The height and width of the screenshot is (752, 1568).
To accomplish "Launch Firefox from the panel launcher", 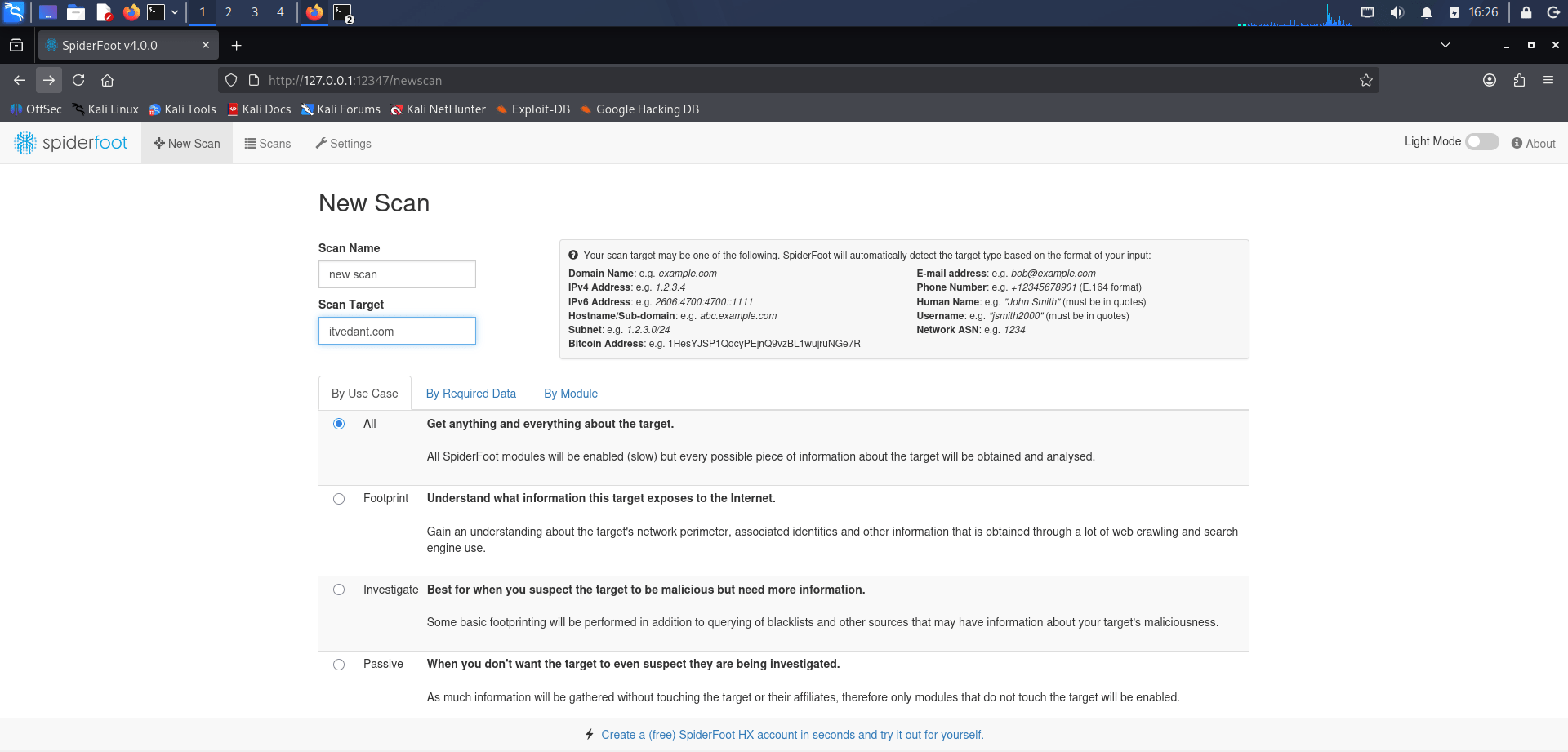I will [131, 12].
